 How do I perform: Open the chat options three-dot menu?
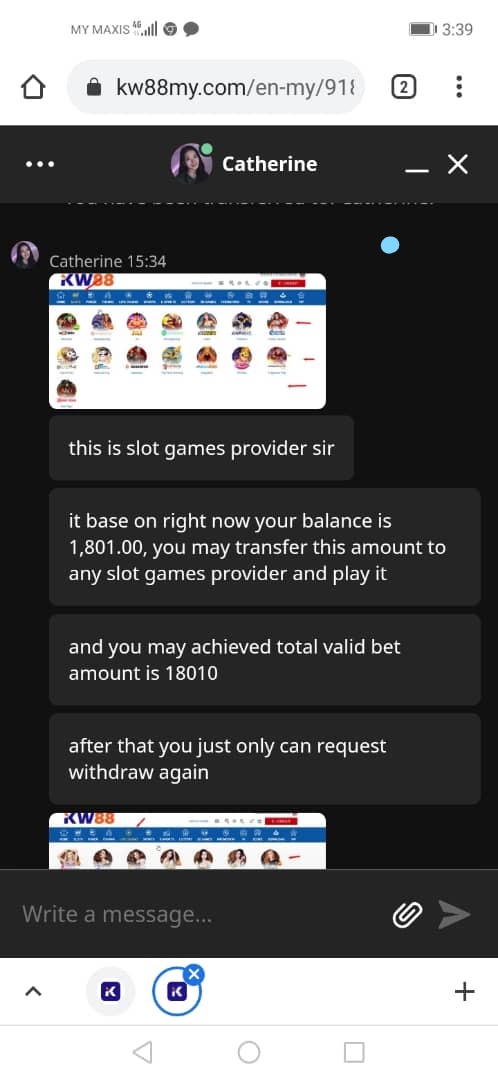pyautogui.click(x=39, y=165)
